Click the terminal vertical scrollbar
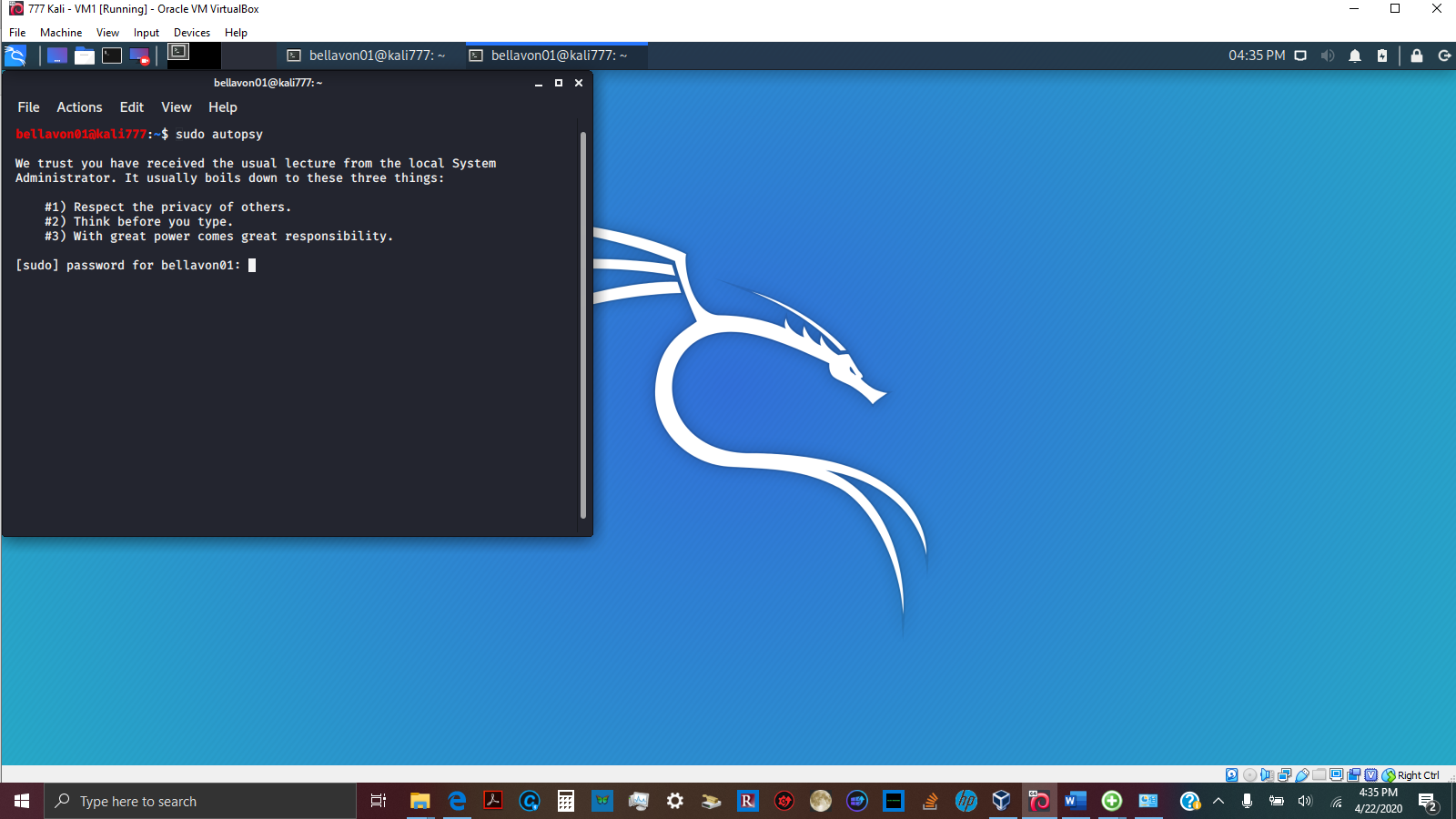The image size is (1456, 819). (x=583, y=325)
